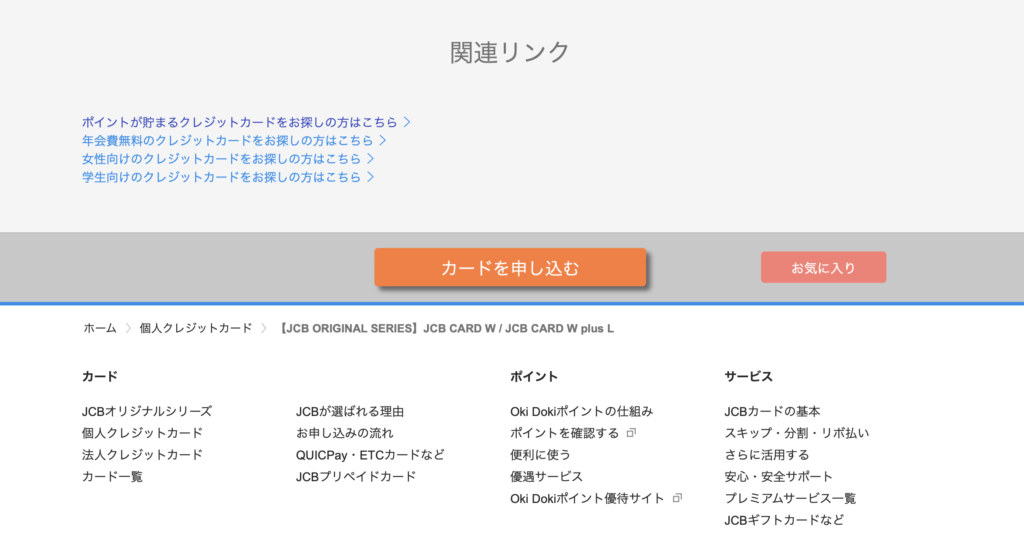This screenshot has height=543, width=1024.
Task: Open link for 女性向け credit cards
Action: [228, 159]
